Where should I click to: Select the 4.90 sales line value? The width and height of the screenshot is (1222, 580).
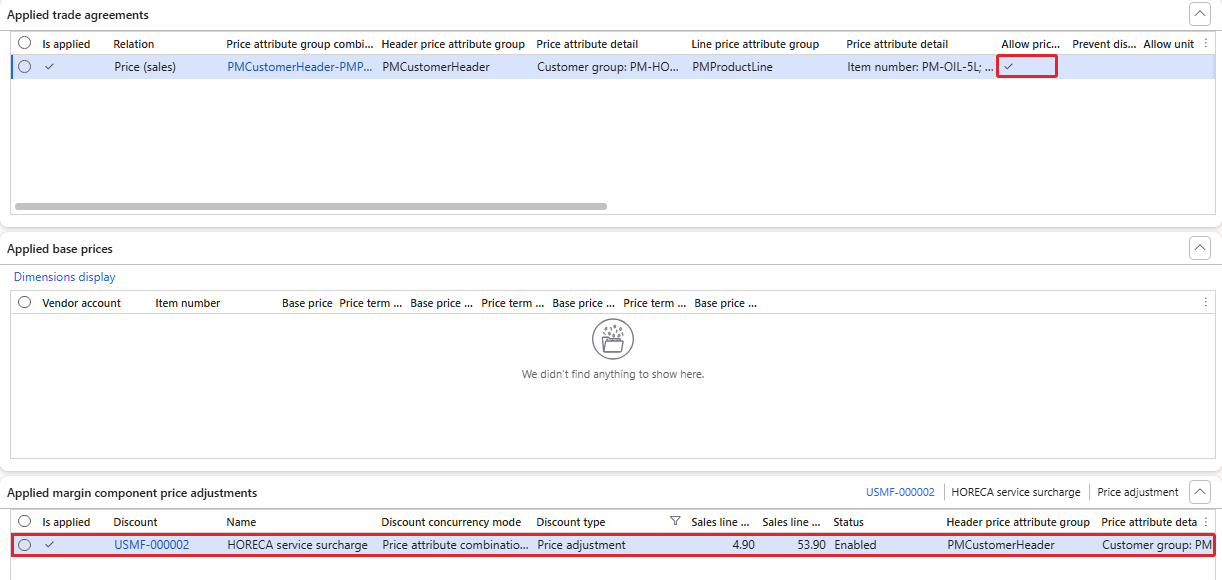pos(742,545)
